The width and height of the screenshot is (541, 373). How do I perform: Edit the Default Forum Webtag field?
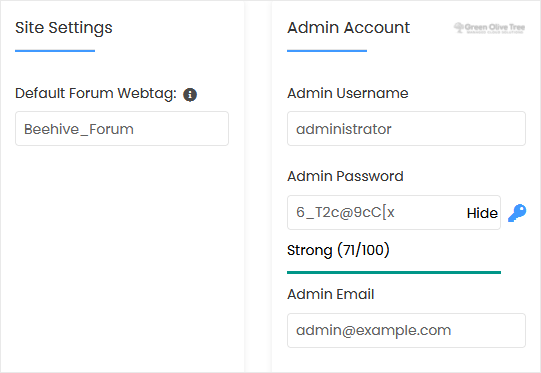click(x=122, y=129)
